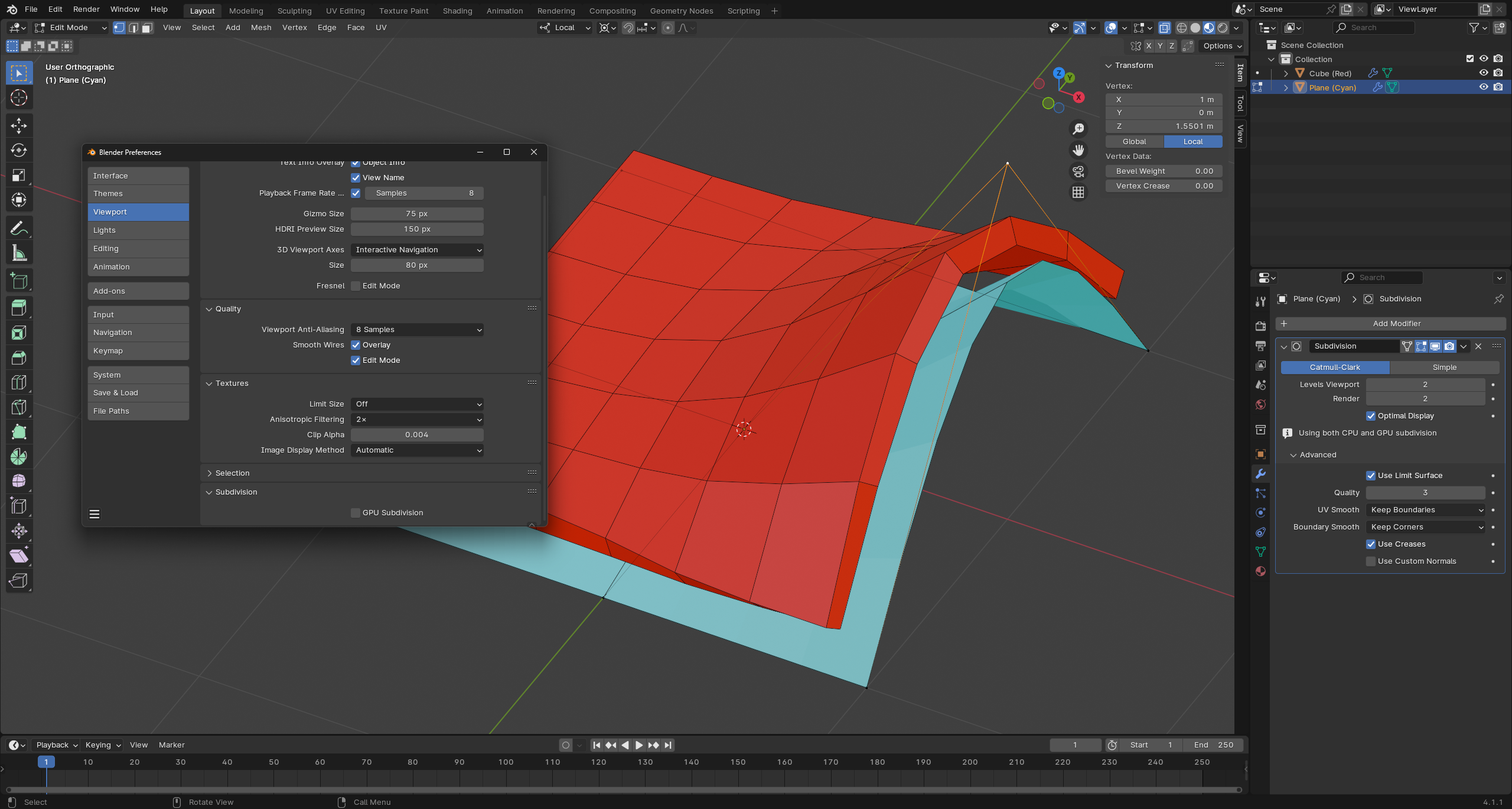Viewport: 1512px width, 809px height.
Task: Open 3D Viewport Axes dropdown
Action: (417, 250)
